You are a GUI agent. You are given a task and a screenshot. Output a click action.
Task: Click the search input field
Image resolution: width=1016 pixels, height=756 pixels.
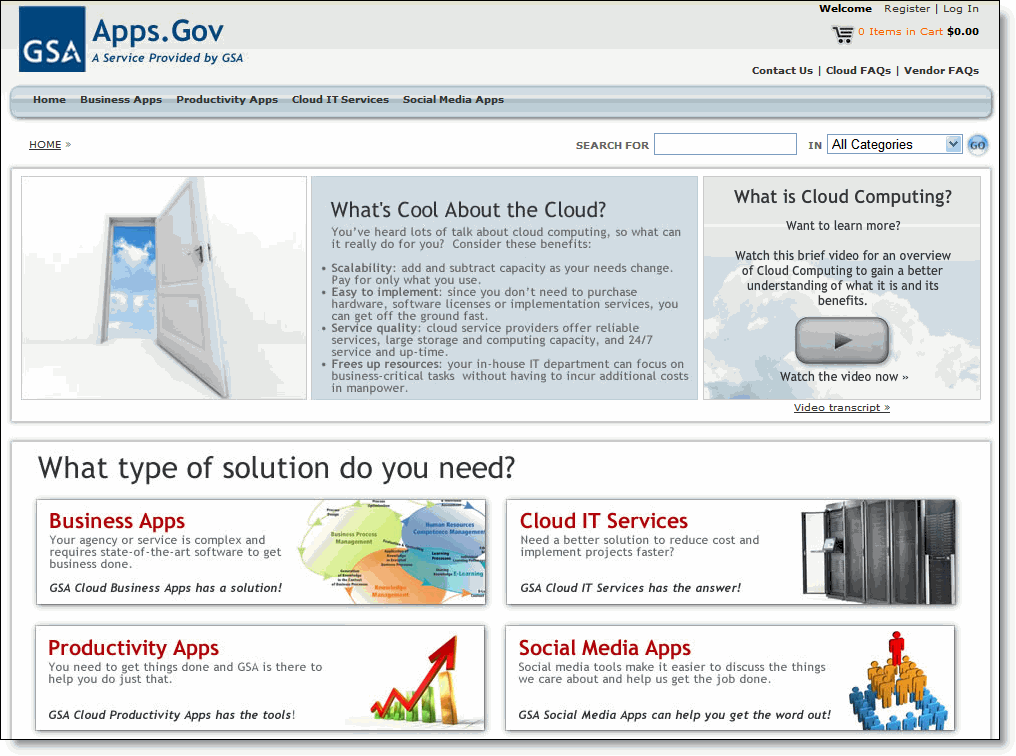pos(725,144)
